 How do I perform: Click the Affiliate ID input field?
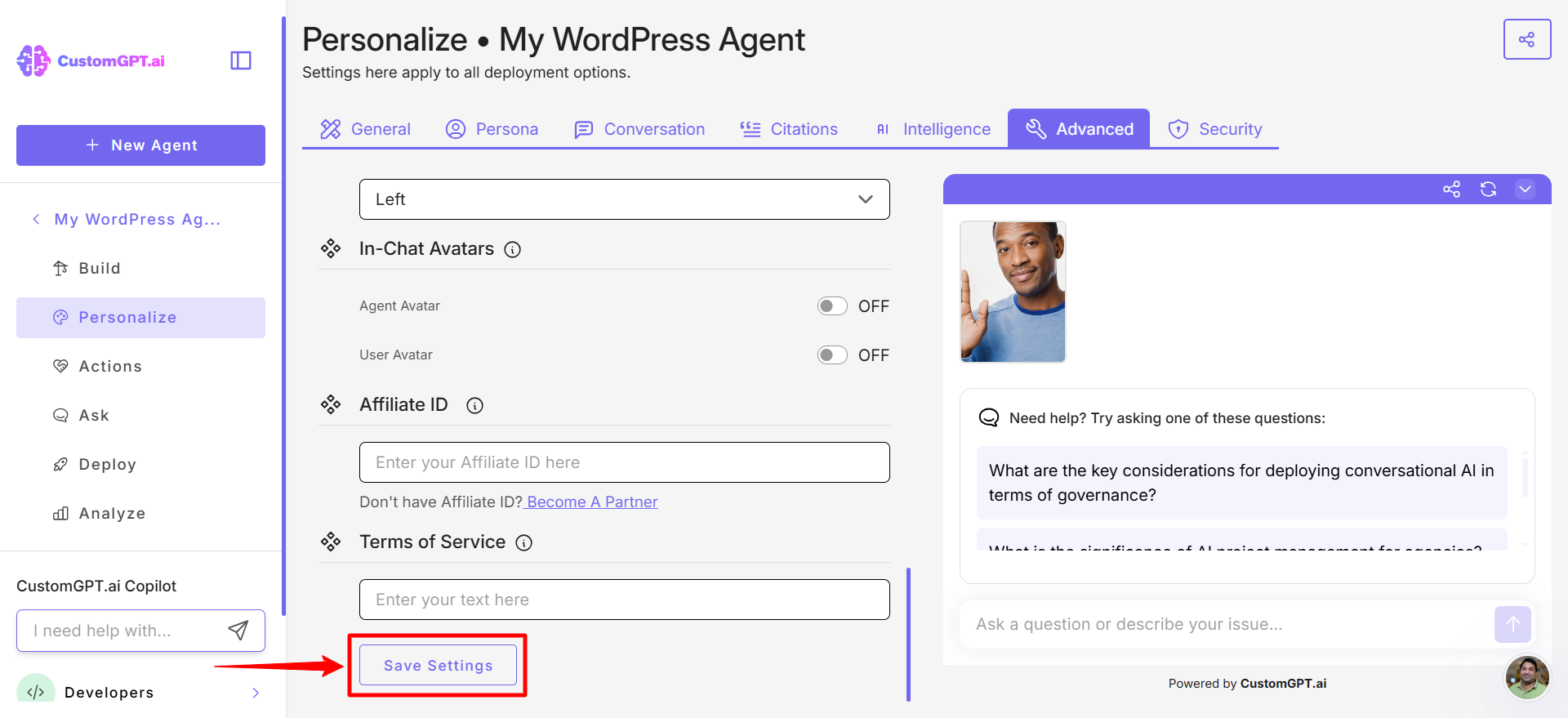click(625, 462)
